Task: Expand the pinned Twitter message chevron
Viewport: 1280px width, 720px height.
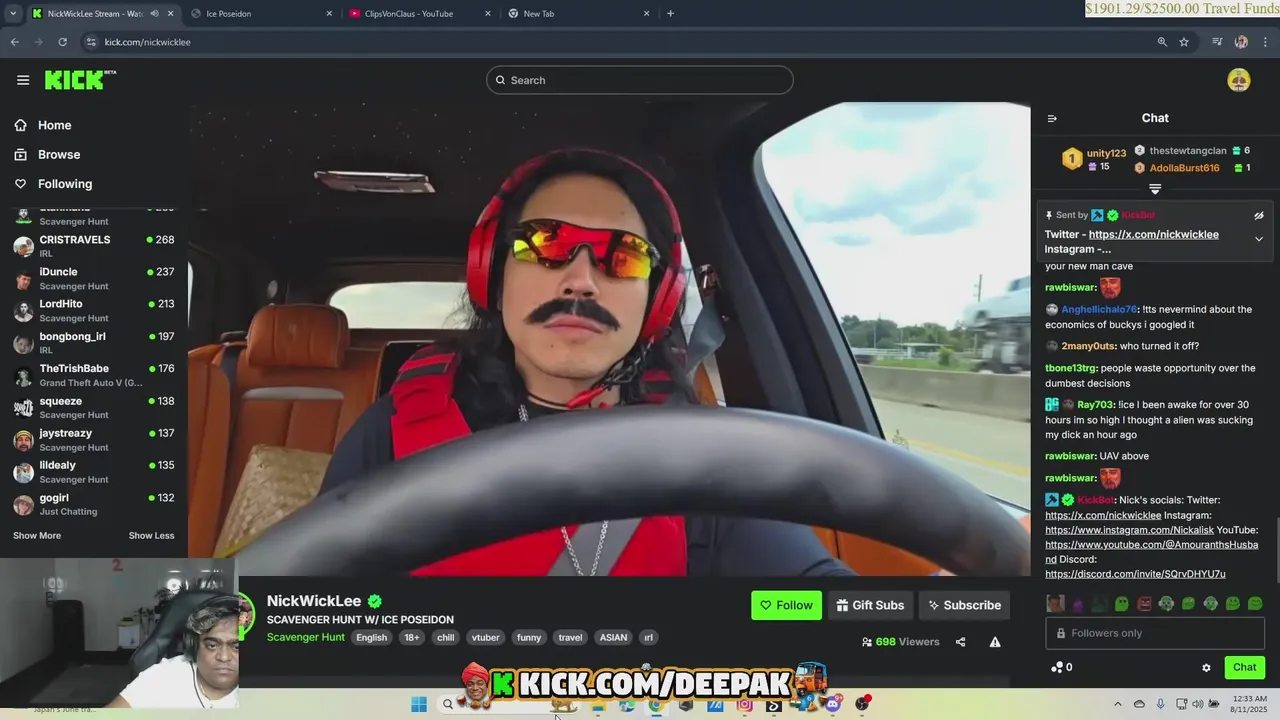Action: [1259, 239]
